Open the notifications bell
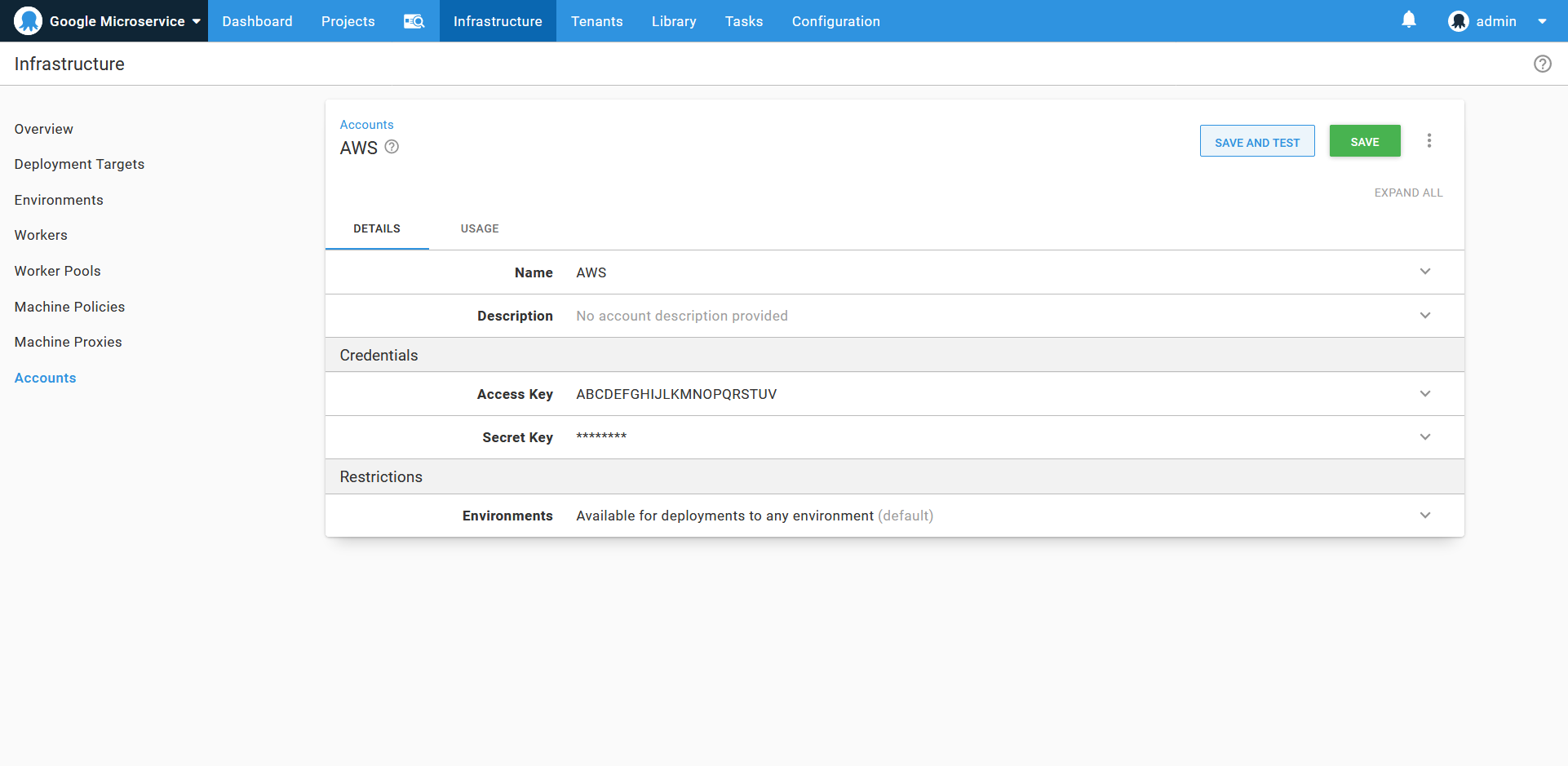Screen dimensions: 1568x766 coord(1409,20)
